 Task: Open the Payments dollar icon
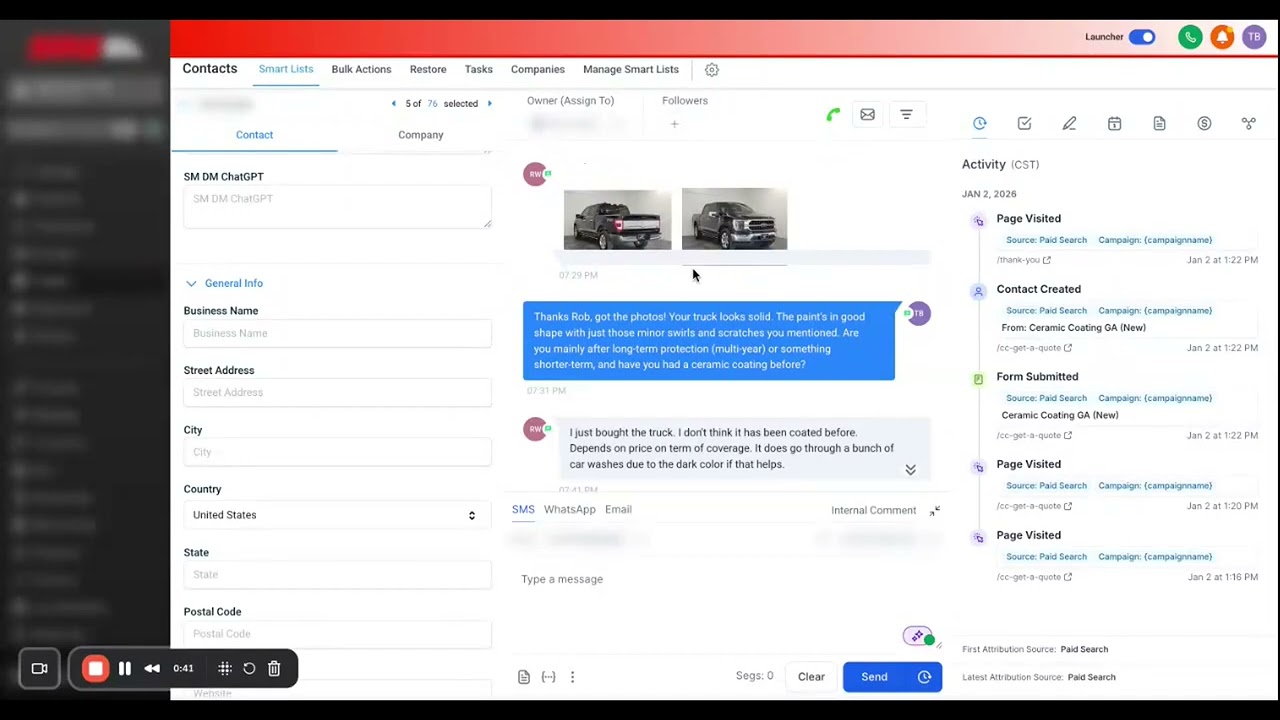1204,123
